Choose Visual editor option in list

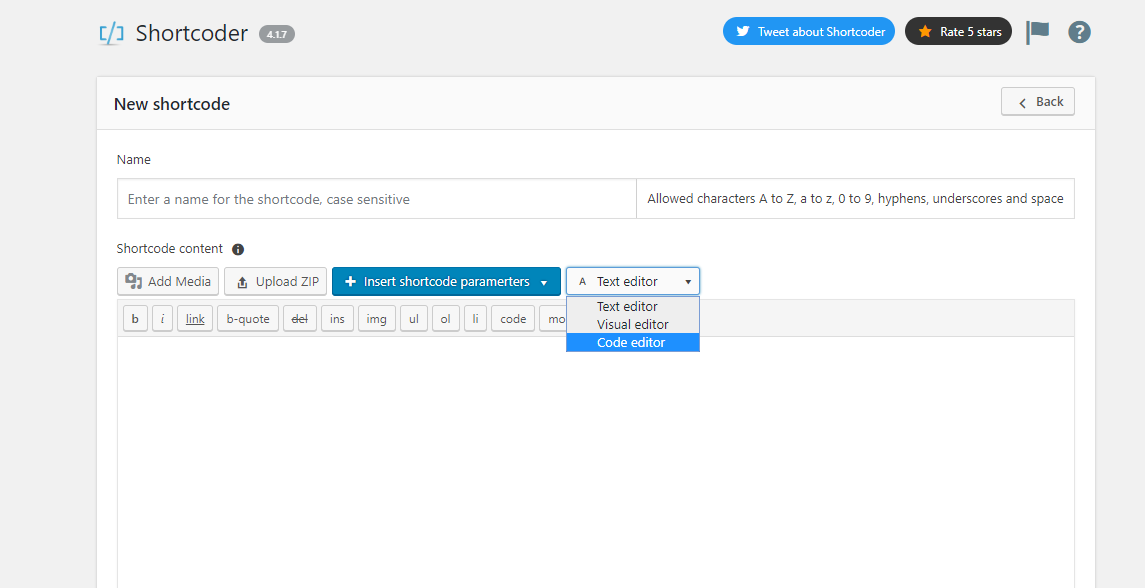point(632,325)
